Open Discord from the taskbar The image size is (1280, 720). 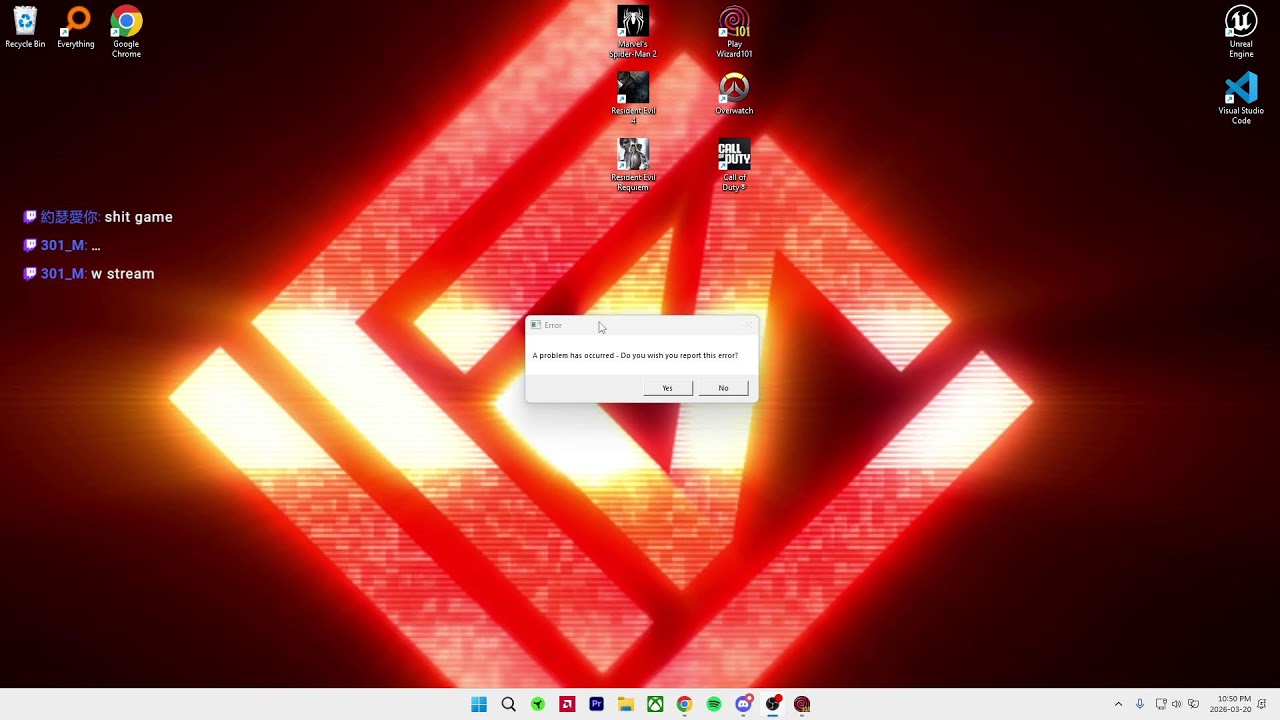pyautogui.click(x=743, y=704)
